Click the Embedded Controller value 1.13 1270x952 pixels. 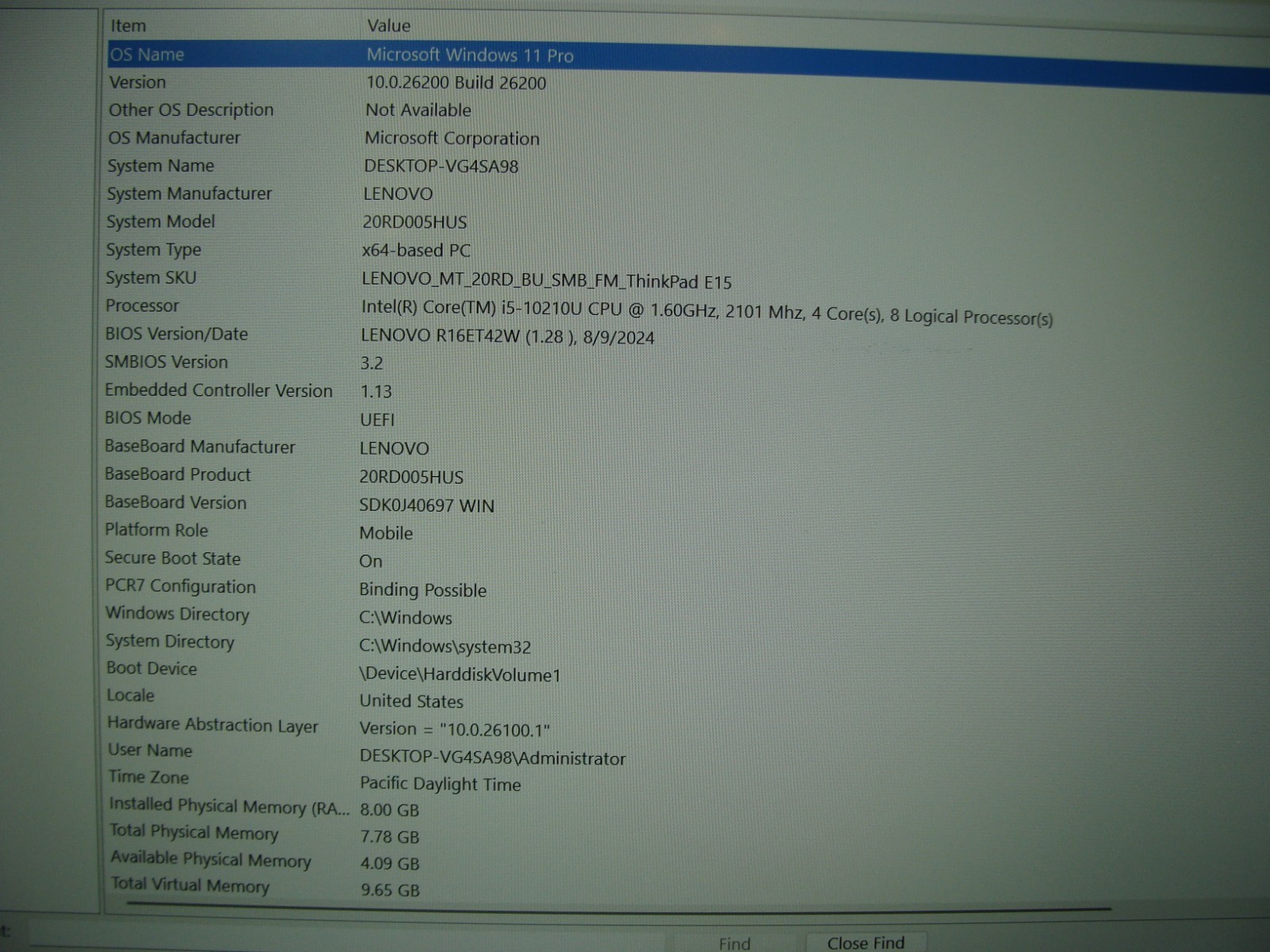pos(376,392)
